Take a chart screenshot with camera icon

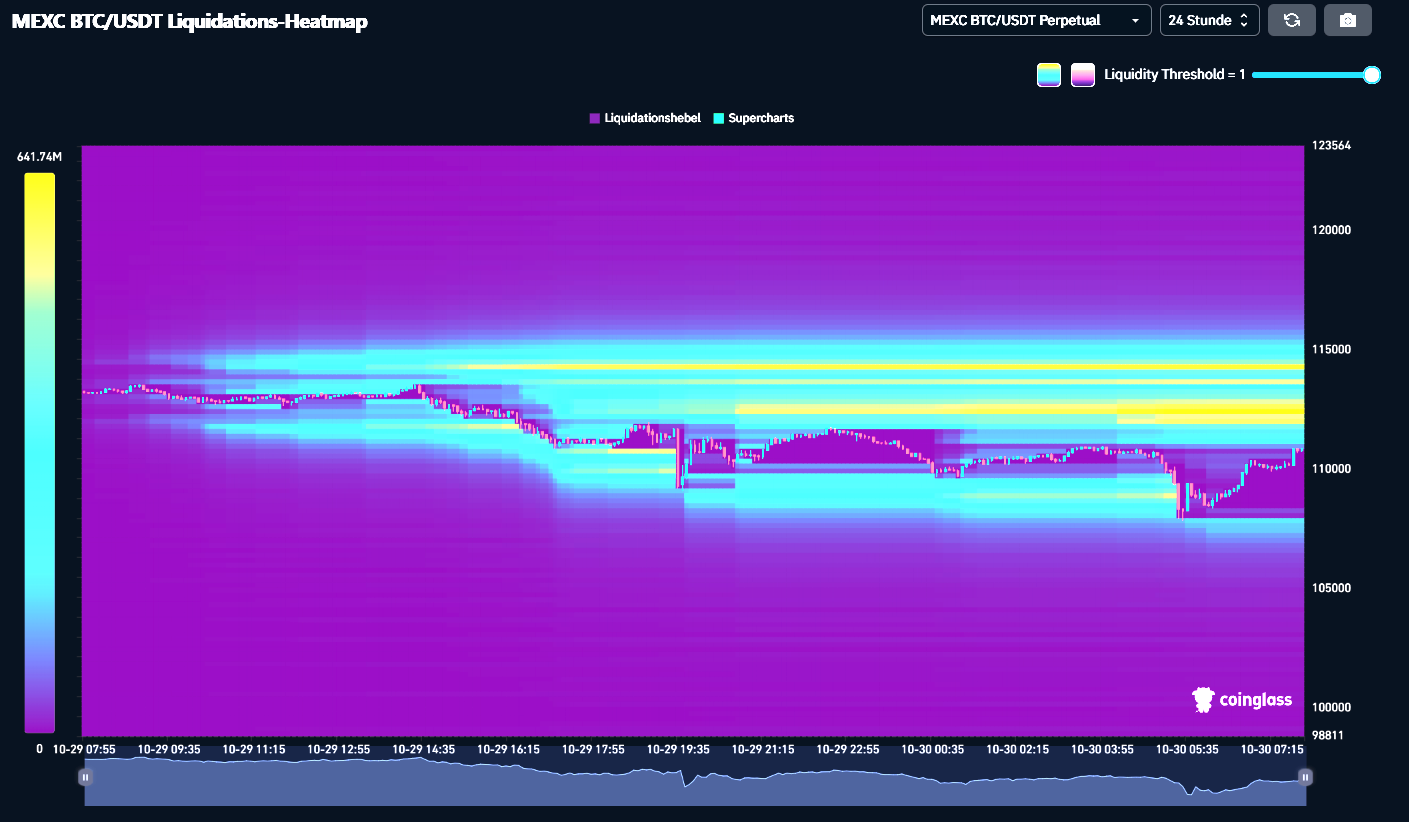click(x=1347, y=20)
